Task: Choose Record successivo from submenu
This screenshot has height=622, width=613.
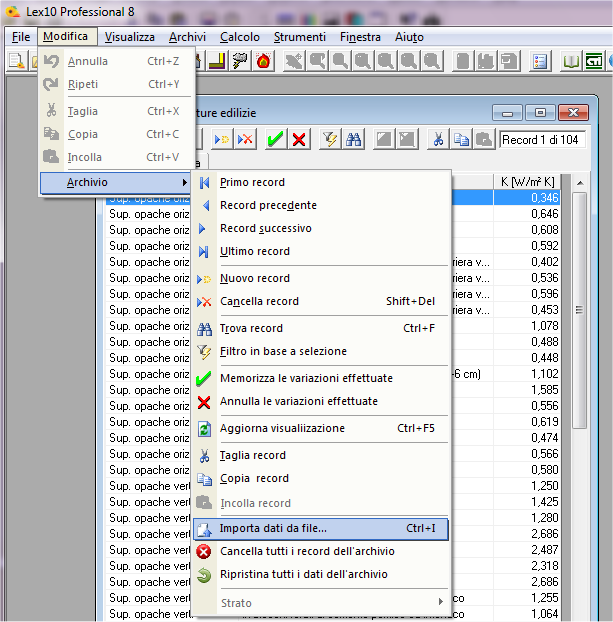Action: tap(321, 228)
